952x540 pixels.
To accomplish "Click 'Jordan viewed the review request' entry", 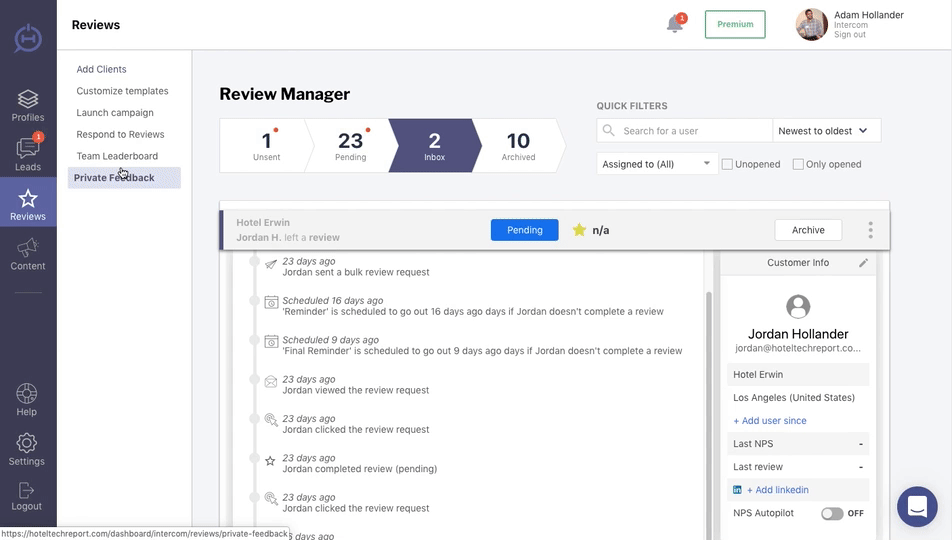I will pos(356,391).
